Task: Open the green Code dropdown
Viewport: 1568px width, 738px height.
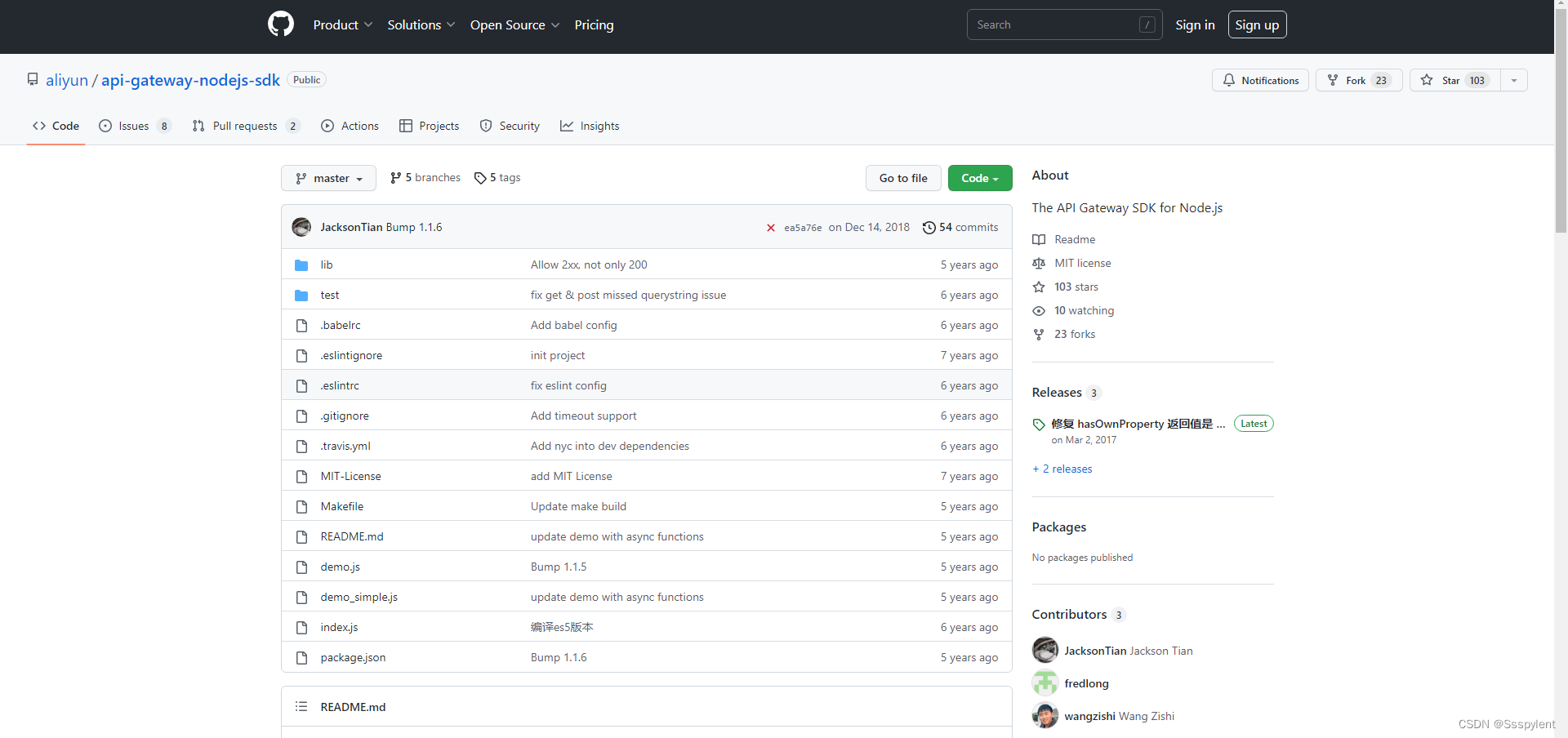Action: point(980,178)
